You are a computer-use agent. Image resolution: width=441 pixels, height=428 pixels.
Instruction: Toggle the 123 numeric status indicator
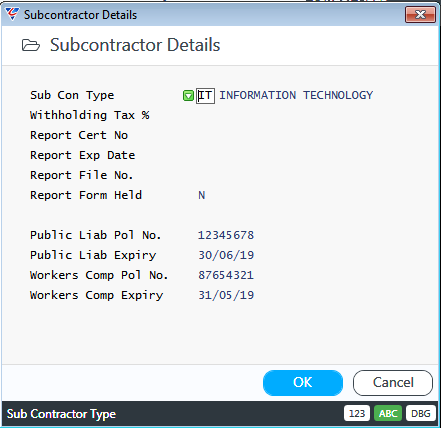(x=357, y=414)
